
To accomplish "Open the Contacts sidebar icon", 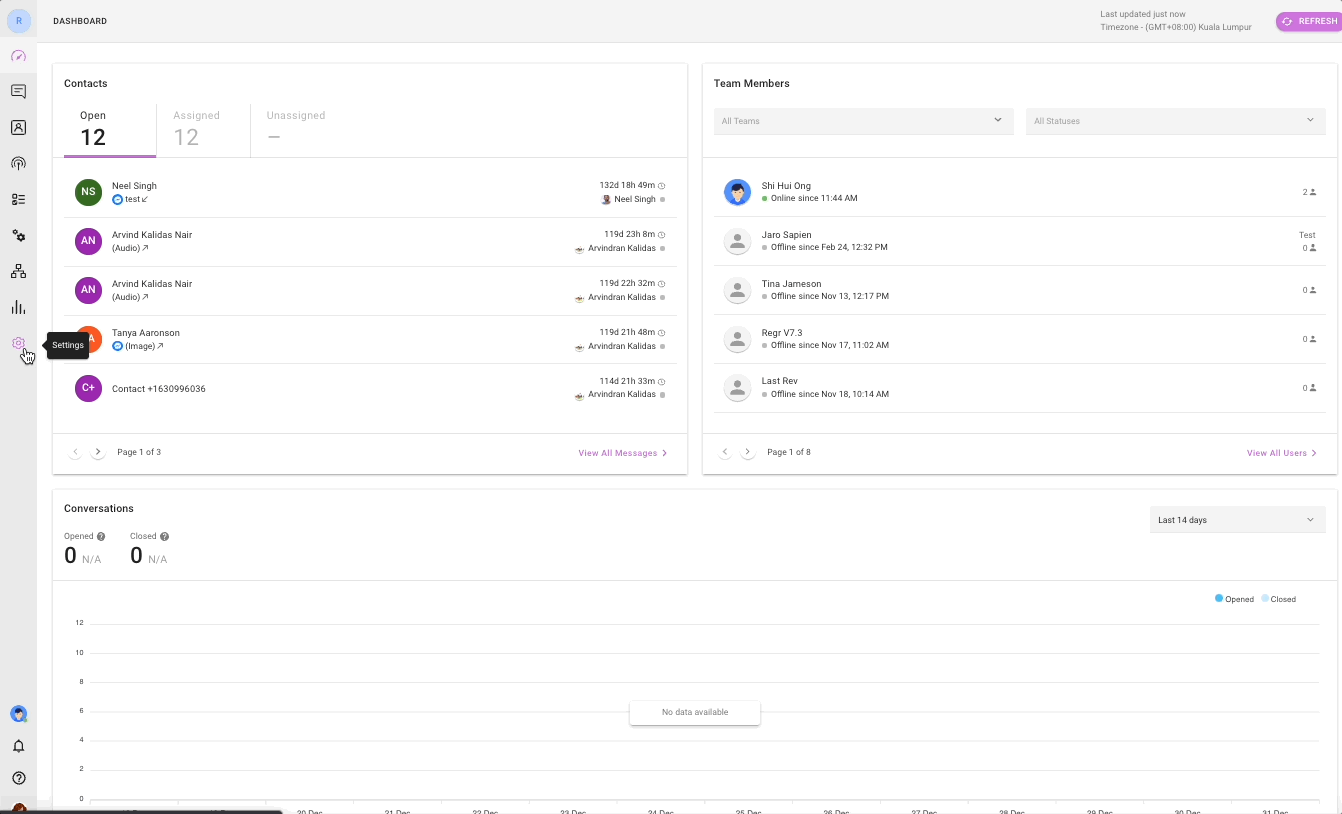I will (18, 128).
